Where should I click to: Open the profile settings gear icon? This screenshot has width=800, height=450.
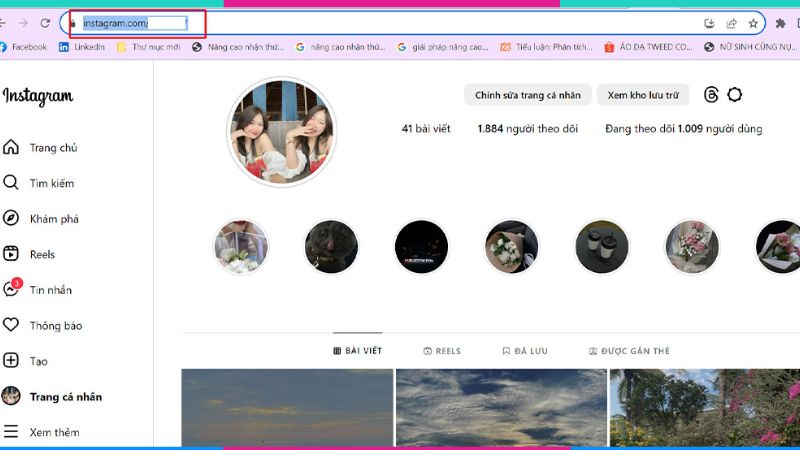pos(735,95)
